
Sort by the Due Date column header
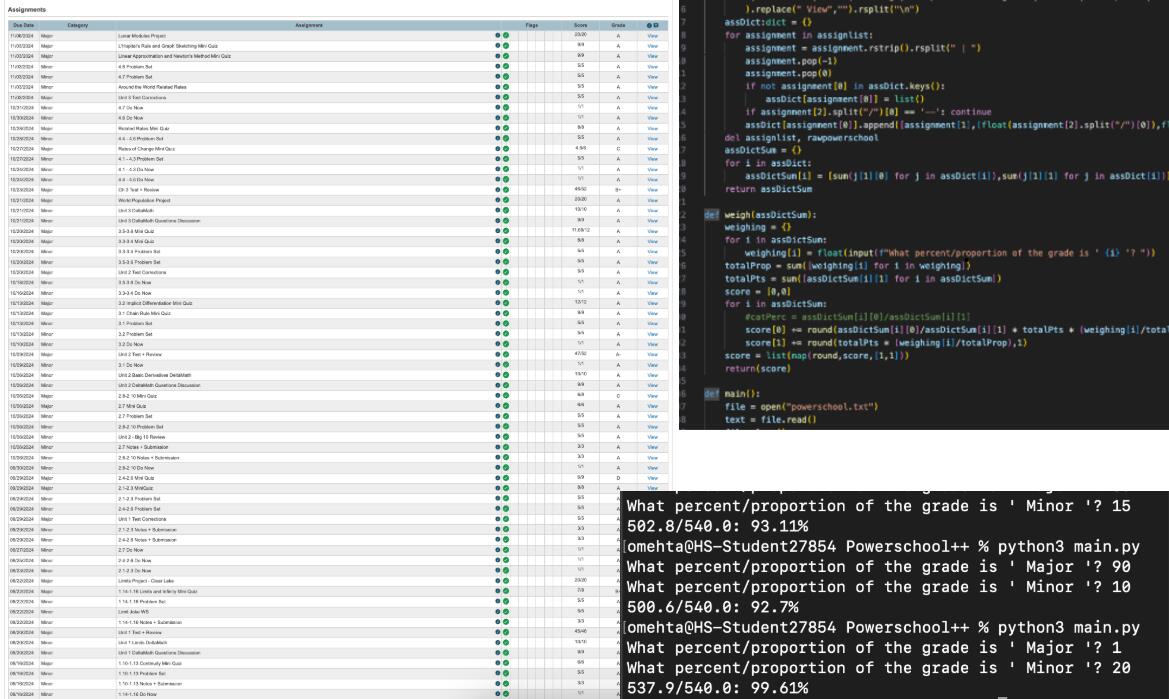point(23,25)
